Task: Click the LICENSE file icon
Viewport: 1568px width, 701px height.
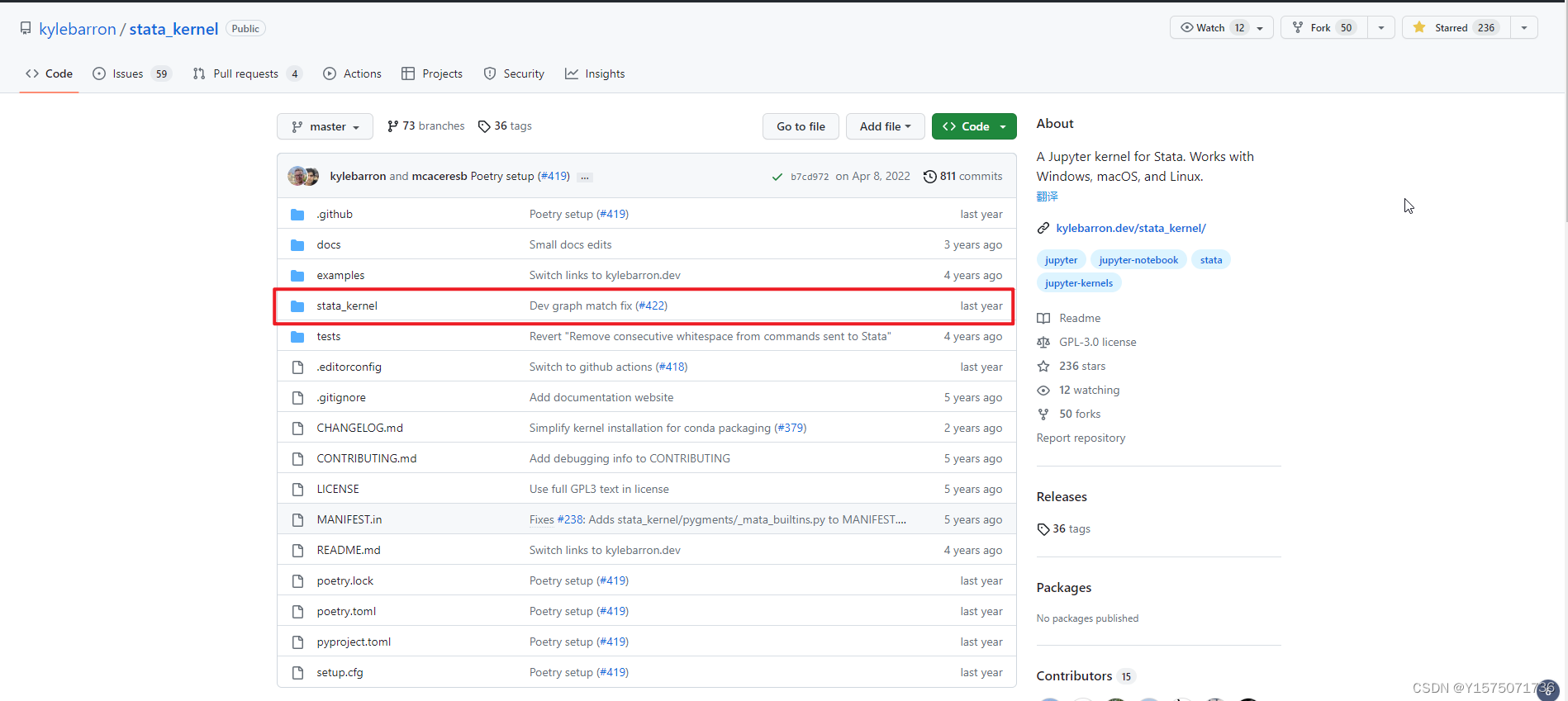Action: click(x=297, y=490)
